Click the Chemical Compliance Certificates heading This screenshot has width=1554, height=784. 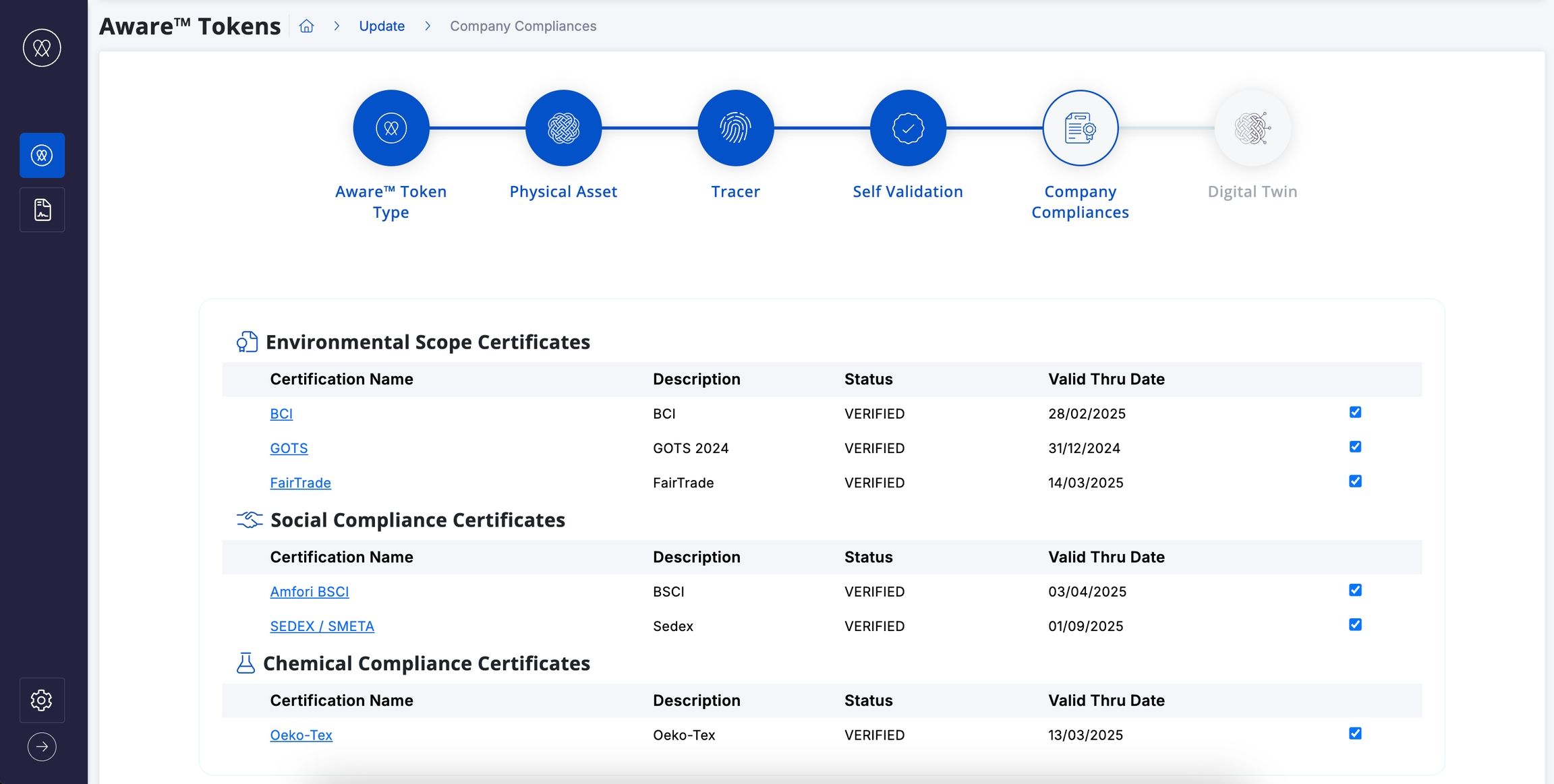(x=426, y=663)
